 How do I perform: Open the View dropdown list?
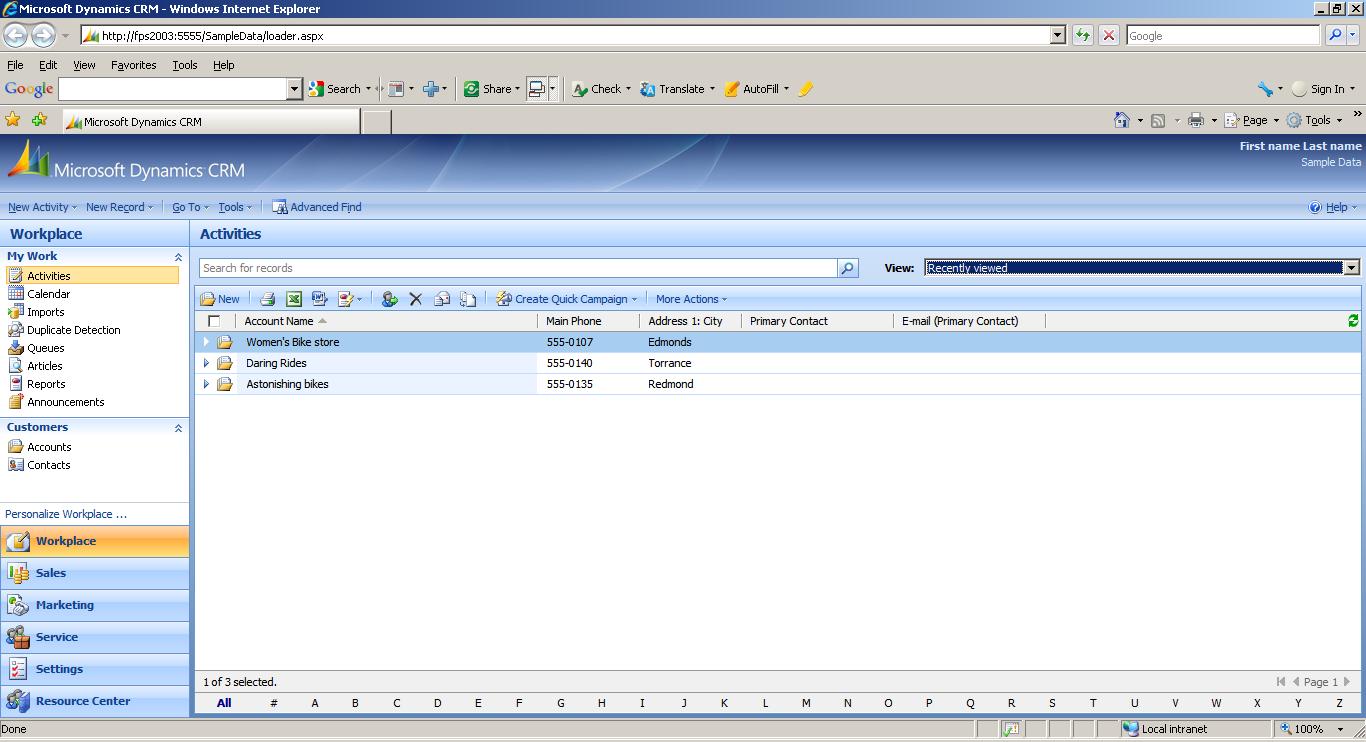(1352, 268)
